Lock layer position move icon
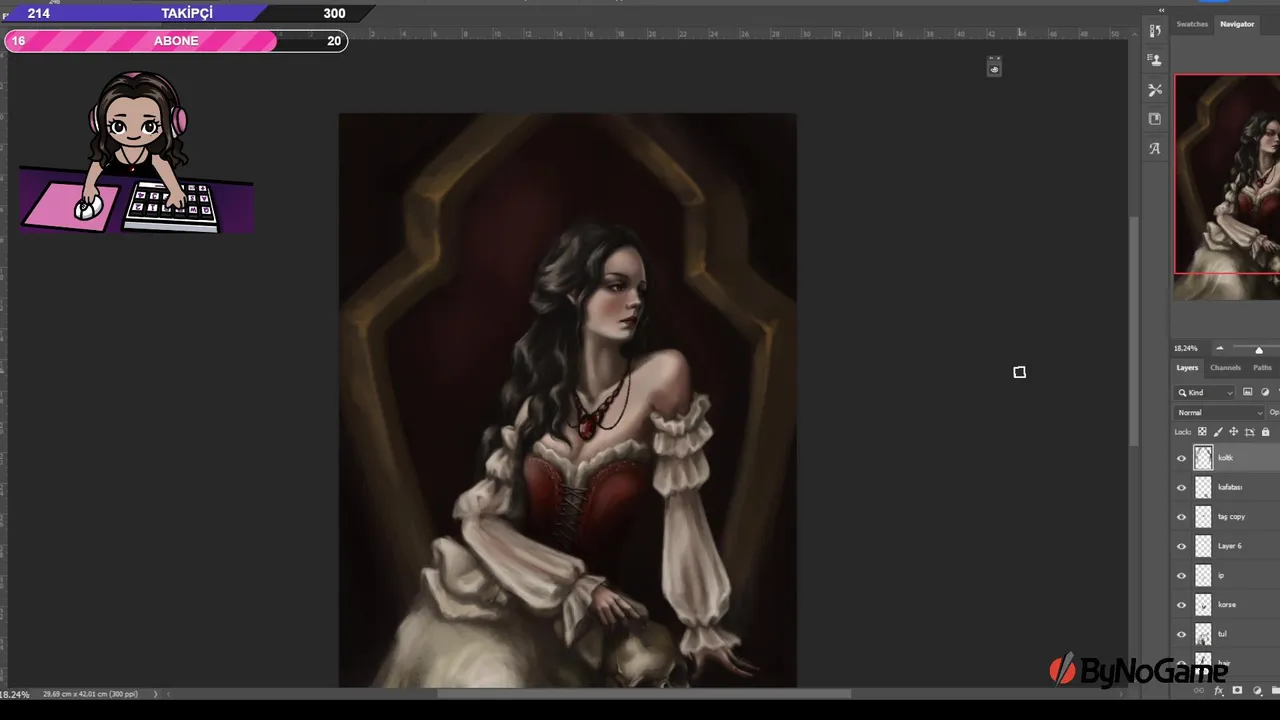 click(x=1233, y=432)
